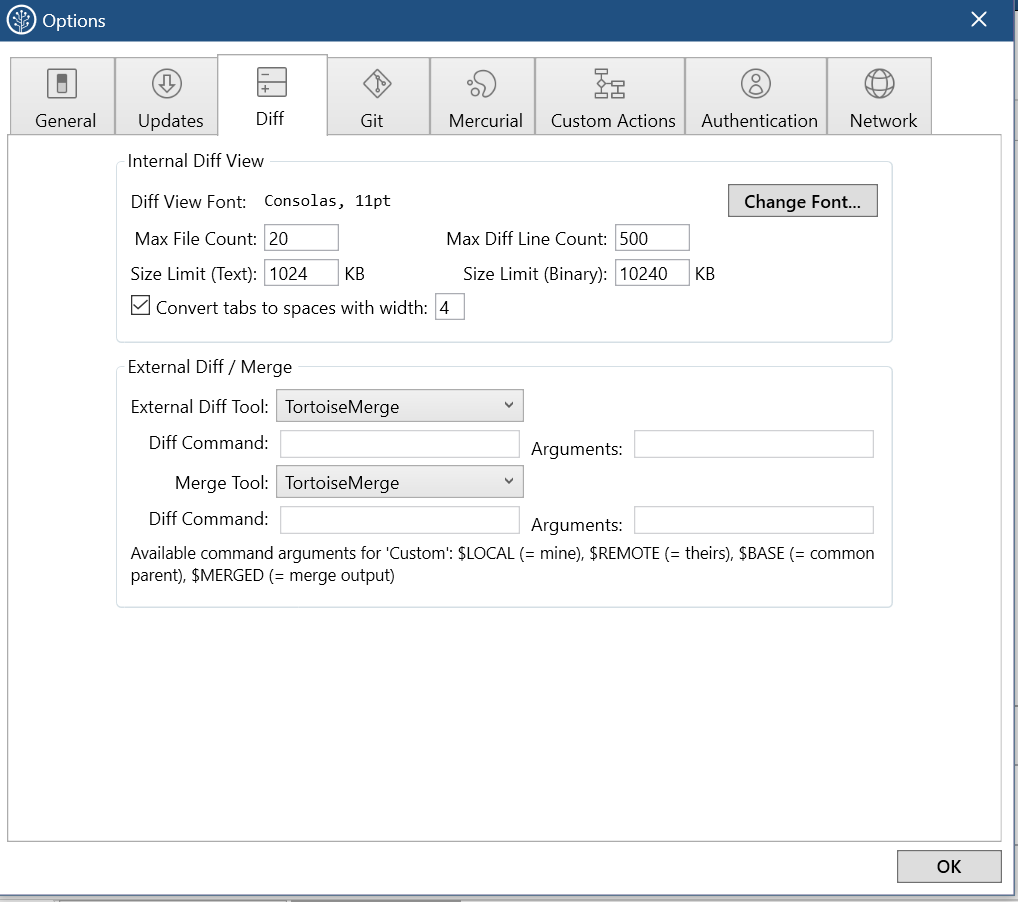Click Diff Command field under Merge Tool
Screen dimensions: 1018x902
pos(400,520)
